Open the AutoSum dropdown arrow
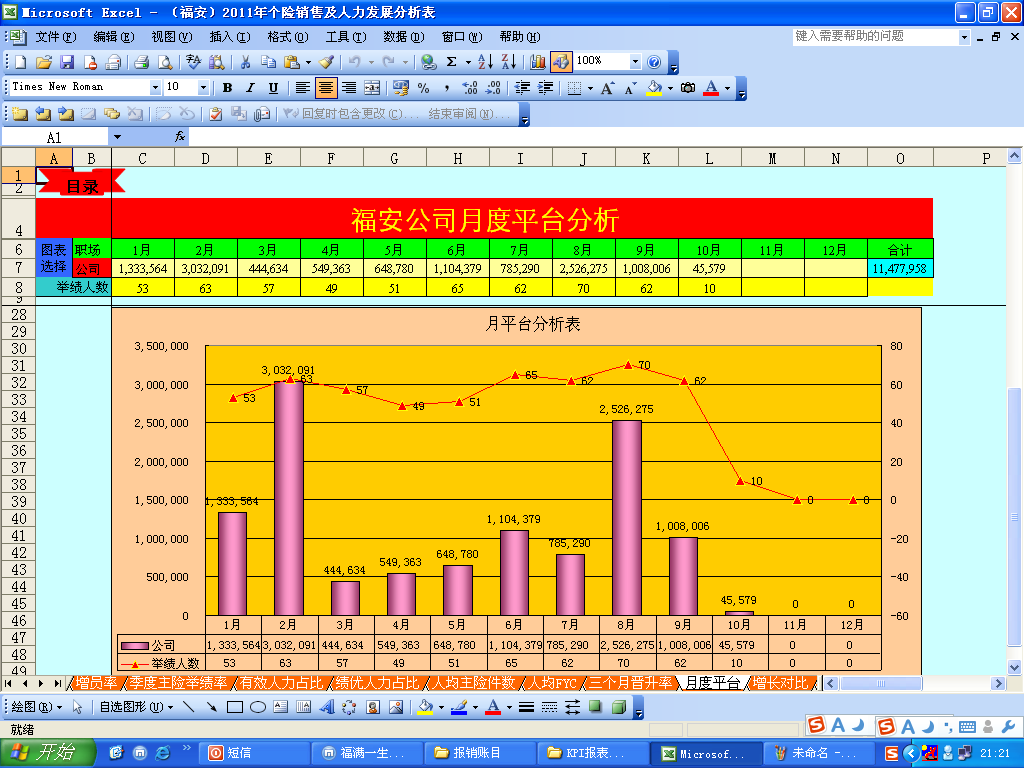 (468, 63)
